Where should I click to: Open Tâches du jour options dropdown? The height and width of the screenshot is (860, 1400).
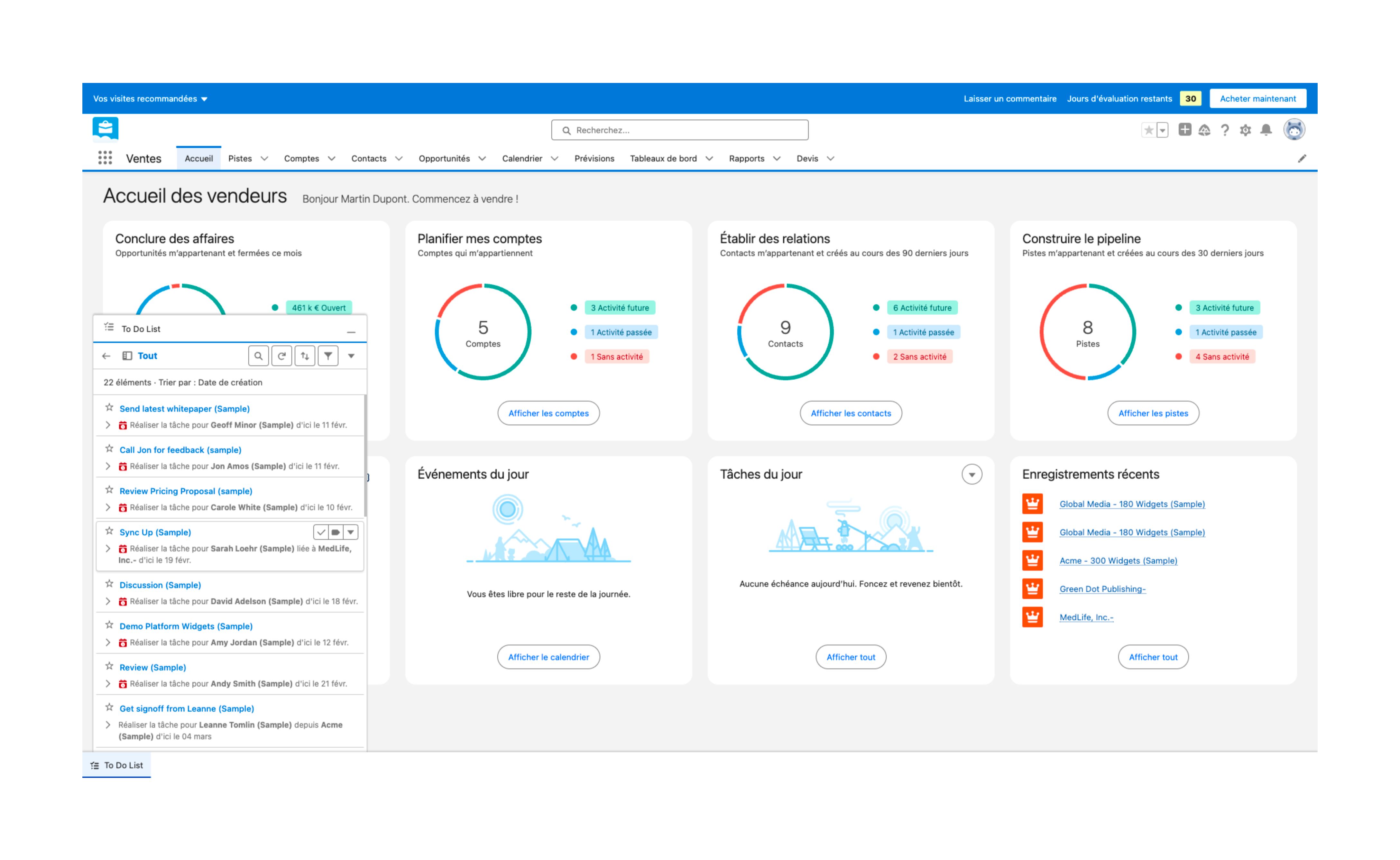point(972,474)
